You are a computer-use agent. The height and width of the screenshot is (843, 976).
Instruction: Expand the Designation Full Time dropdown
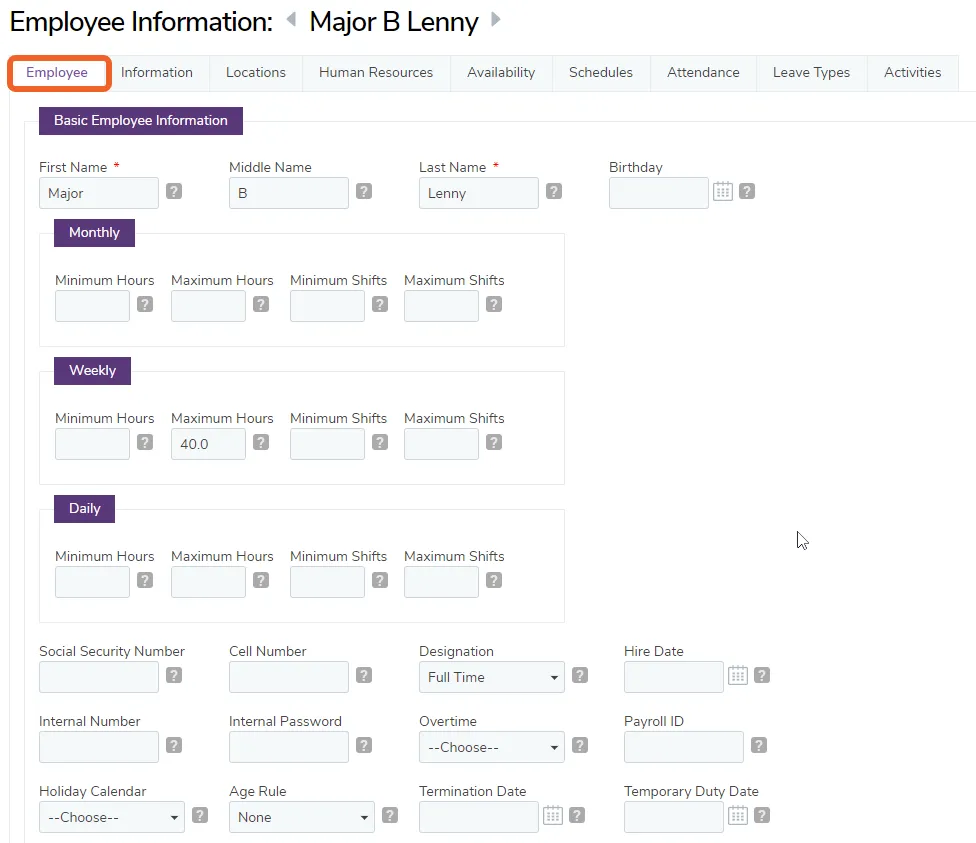492,677
